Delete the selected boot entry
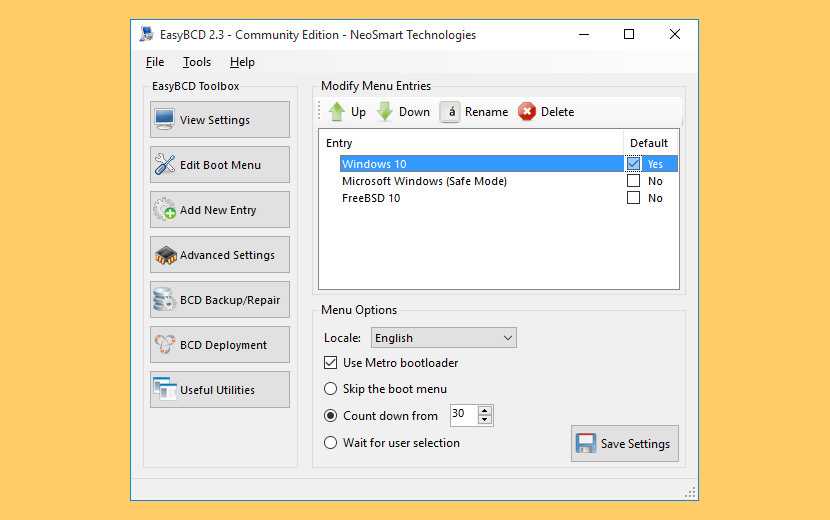The height and width of the screenshot is (520, 830). (546, 112)
